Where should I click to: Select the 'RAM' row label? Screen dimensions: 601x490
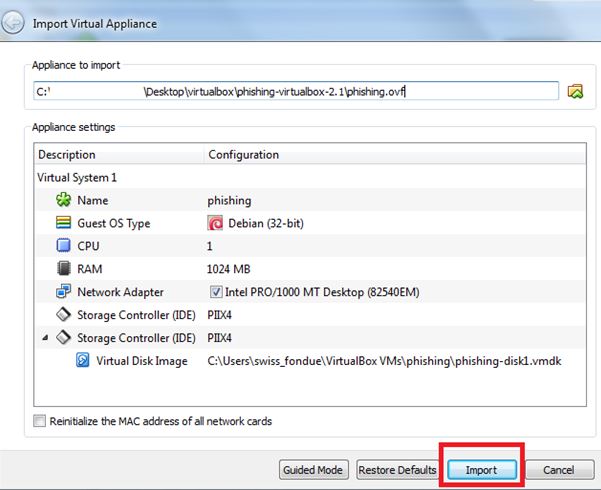(90, 269)
